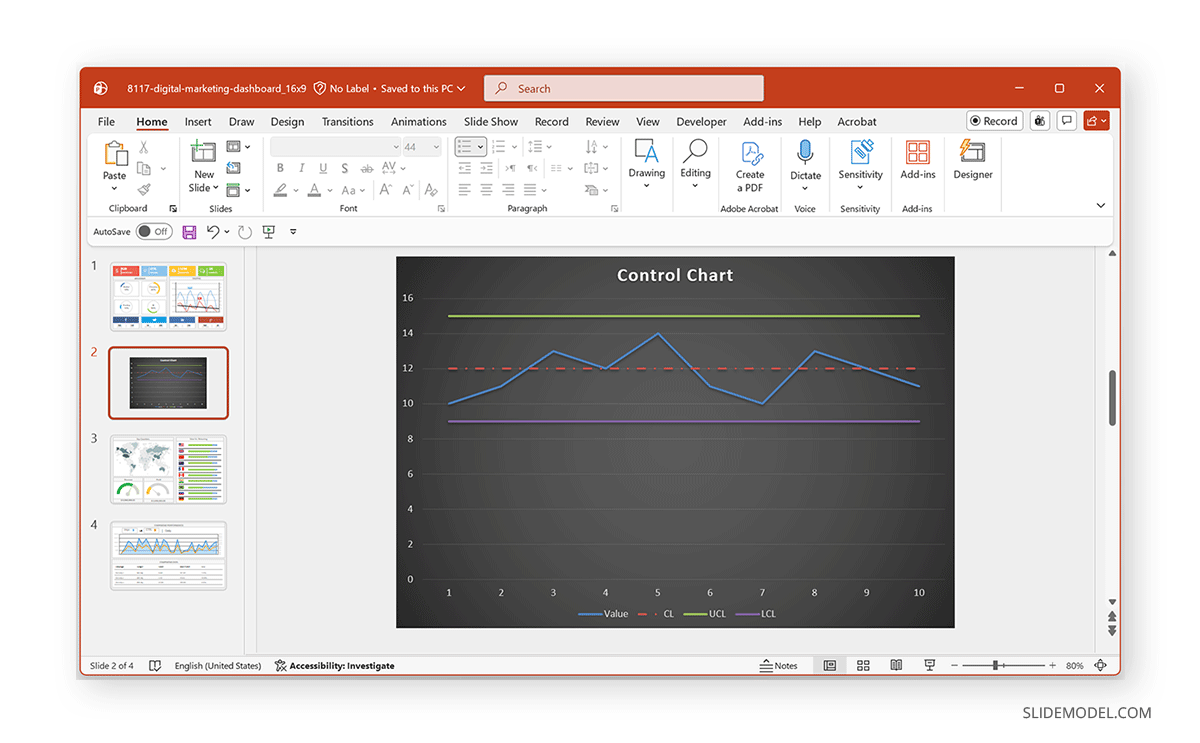Decrease font size with the smaller A icon
The image size is (1200, 743).
coord(407,189)
